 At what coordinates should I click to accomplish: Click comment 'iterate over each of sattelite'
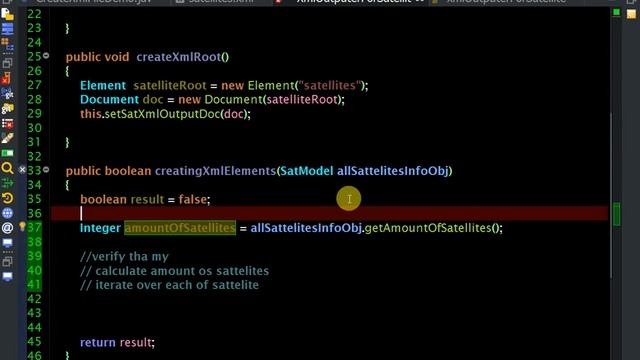pos(169,285)
